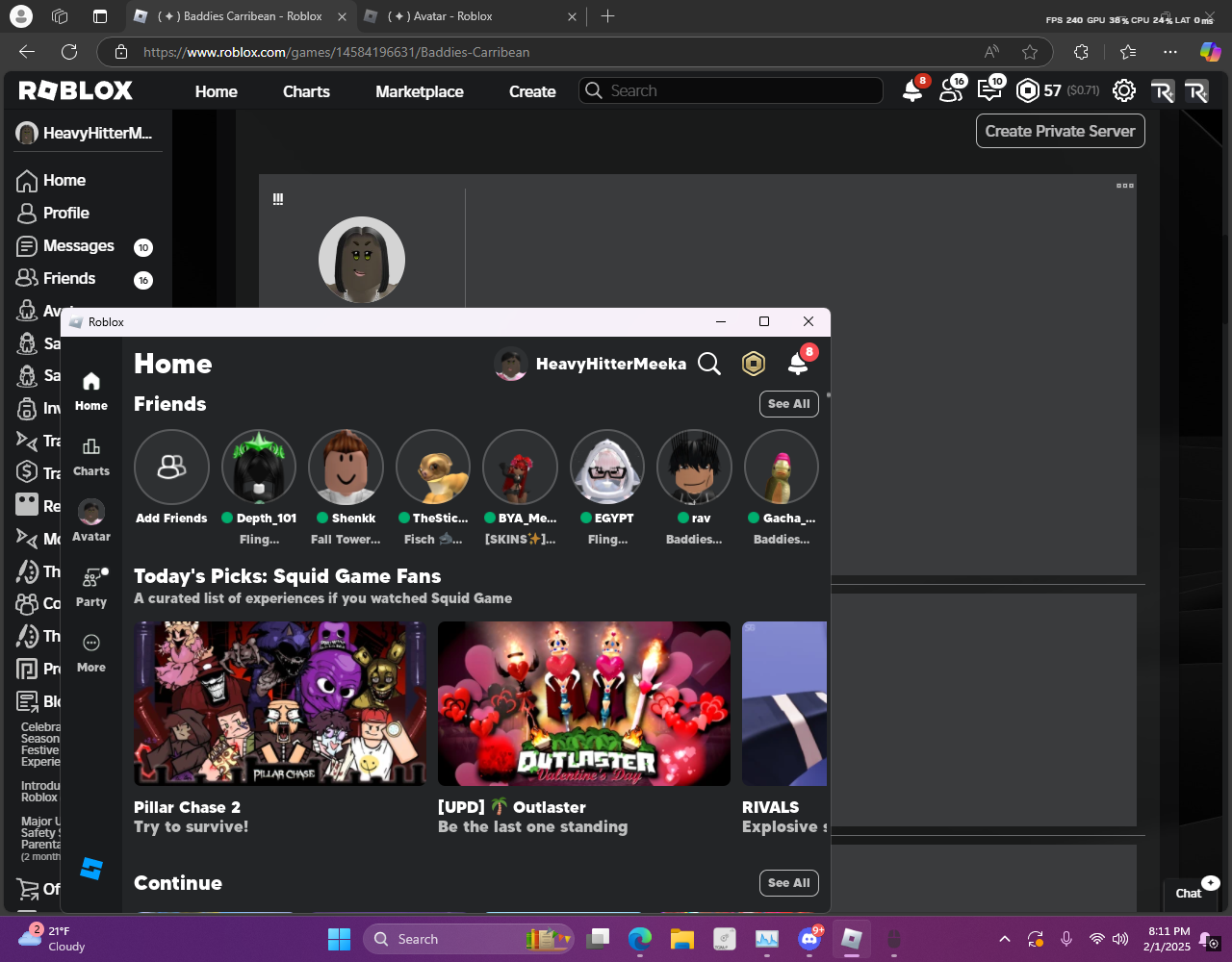Open the Windows Start button

[x=339, y=939]
